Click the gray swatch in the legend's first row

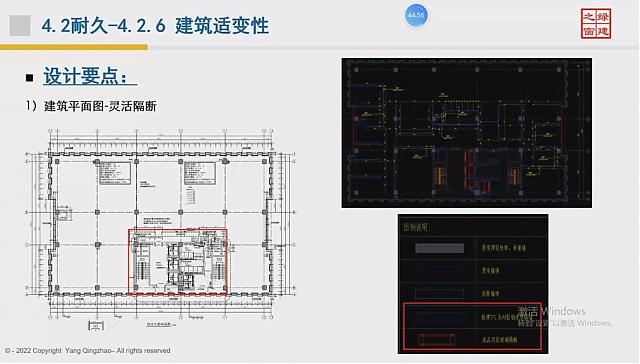coord(440,248)
